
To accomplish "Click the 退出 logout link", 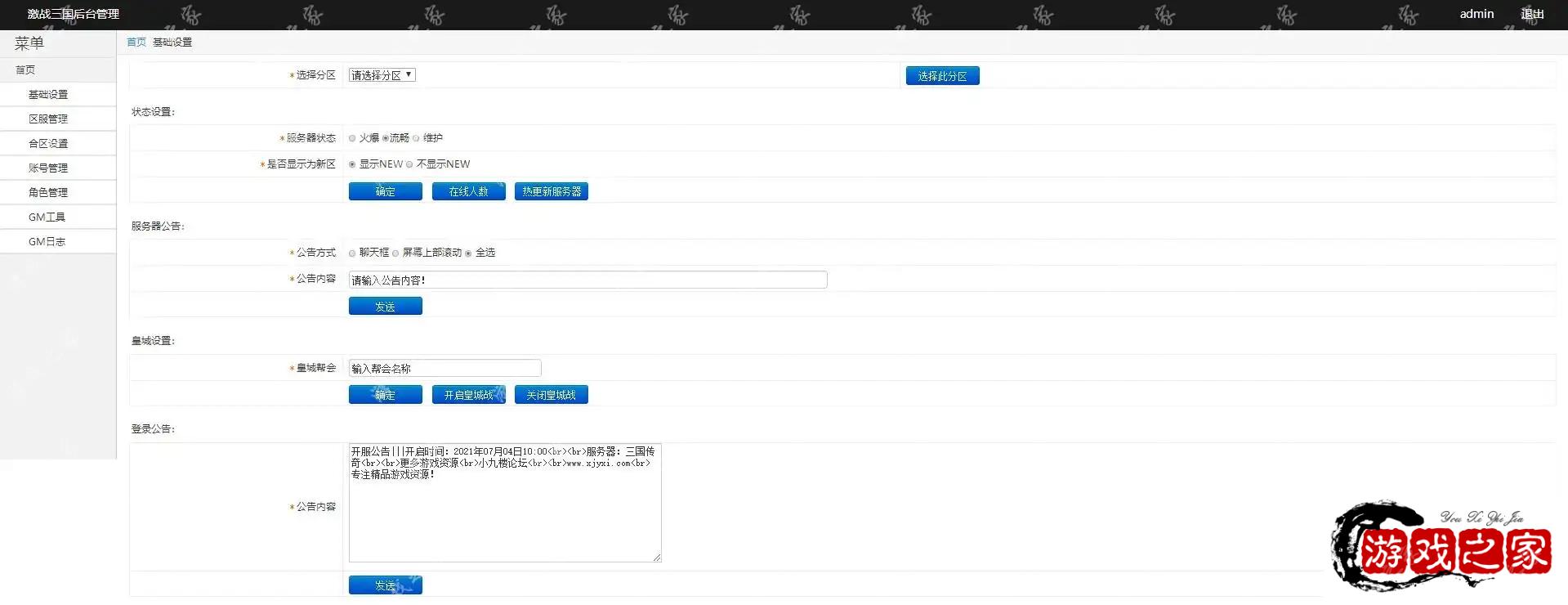I will pyautogui.click(x=1532, y=14).
